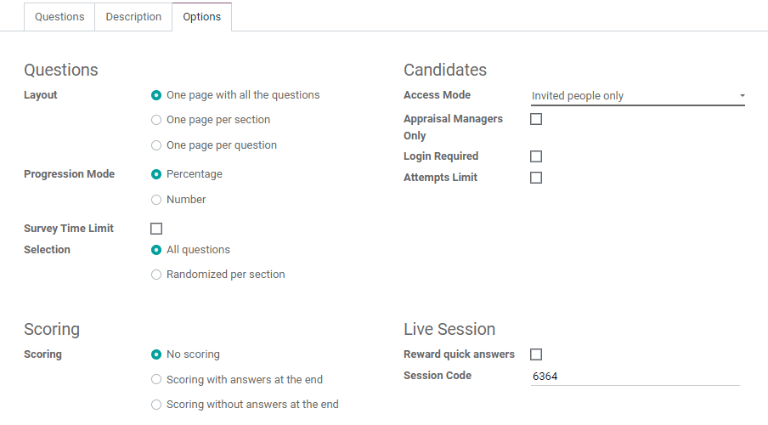Enable the Survey Time Limit checkbox
Screen dimensions: 768x425
(x=156, y=229)
